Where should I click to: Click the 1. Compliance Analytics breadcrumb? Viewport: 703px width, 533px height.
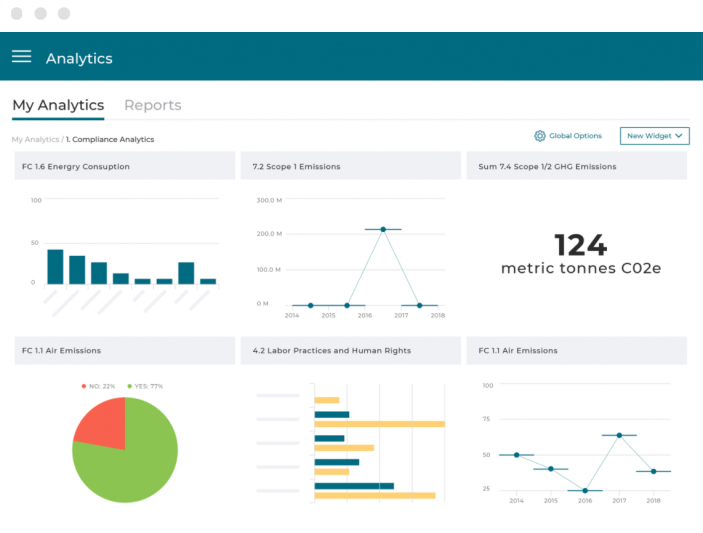point(110,140)
